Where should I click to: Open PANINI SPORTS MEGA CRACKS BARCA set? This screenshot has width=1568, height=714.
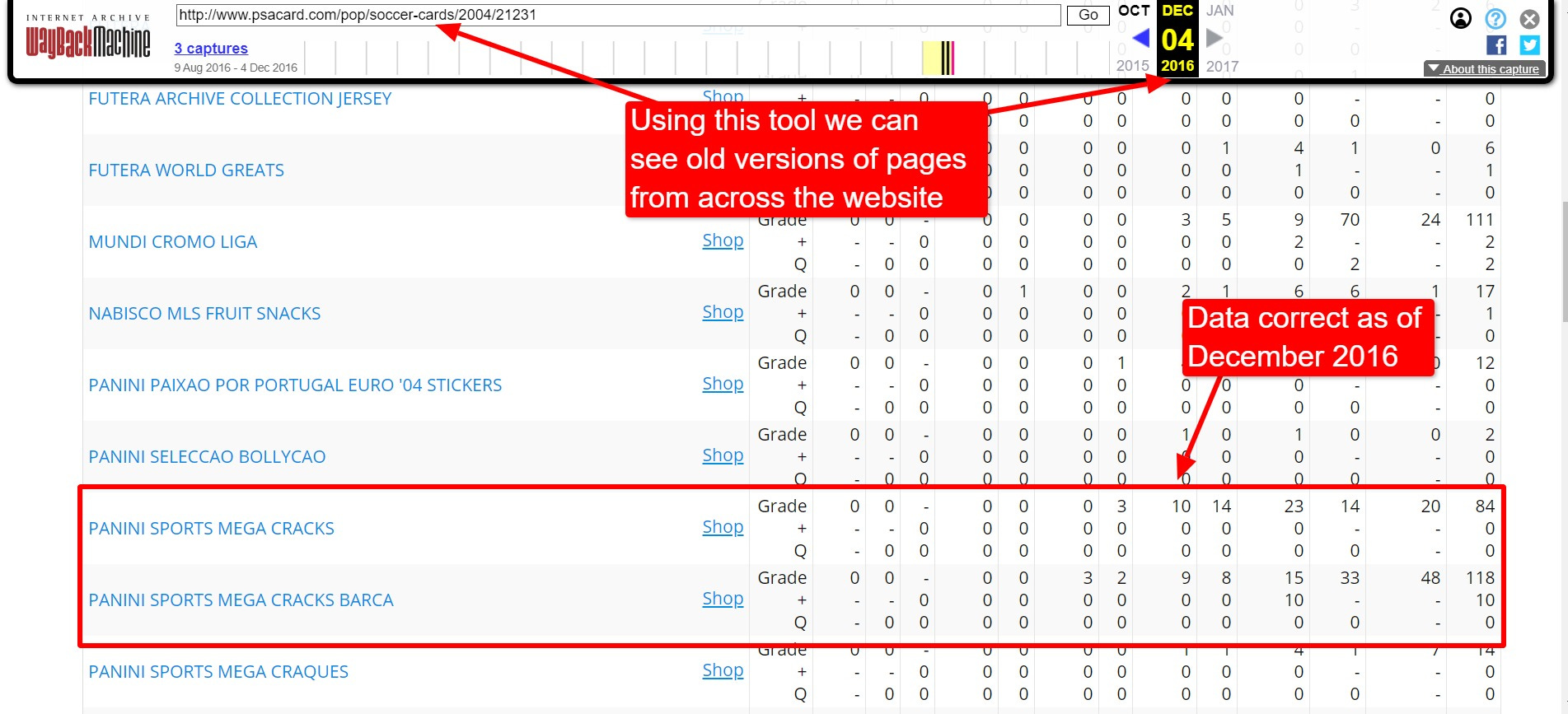(241, 600)
